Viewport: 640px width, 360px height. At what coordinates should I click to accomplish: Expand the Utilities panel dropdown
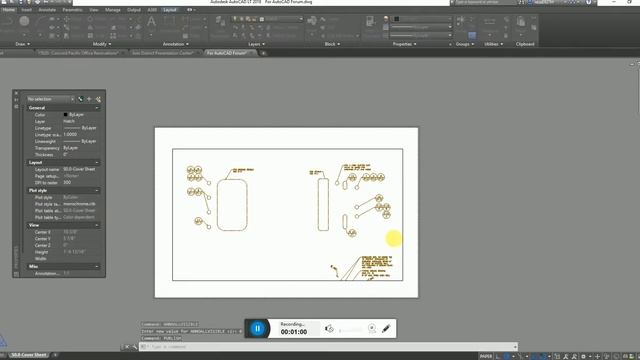[x=493, y=44]
